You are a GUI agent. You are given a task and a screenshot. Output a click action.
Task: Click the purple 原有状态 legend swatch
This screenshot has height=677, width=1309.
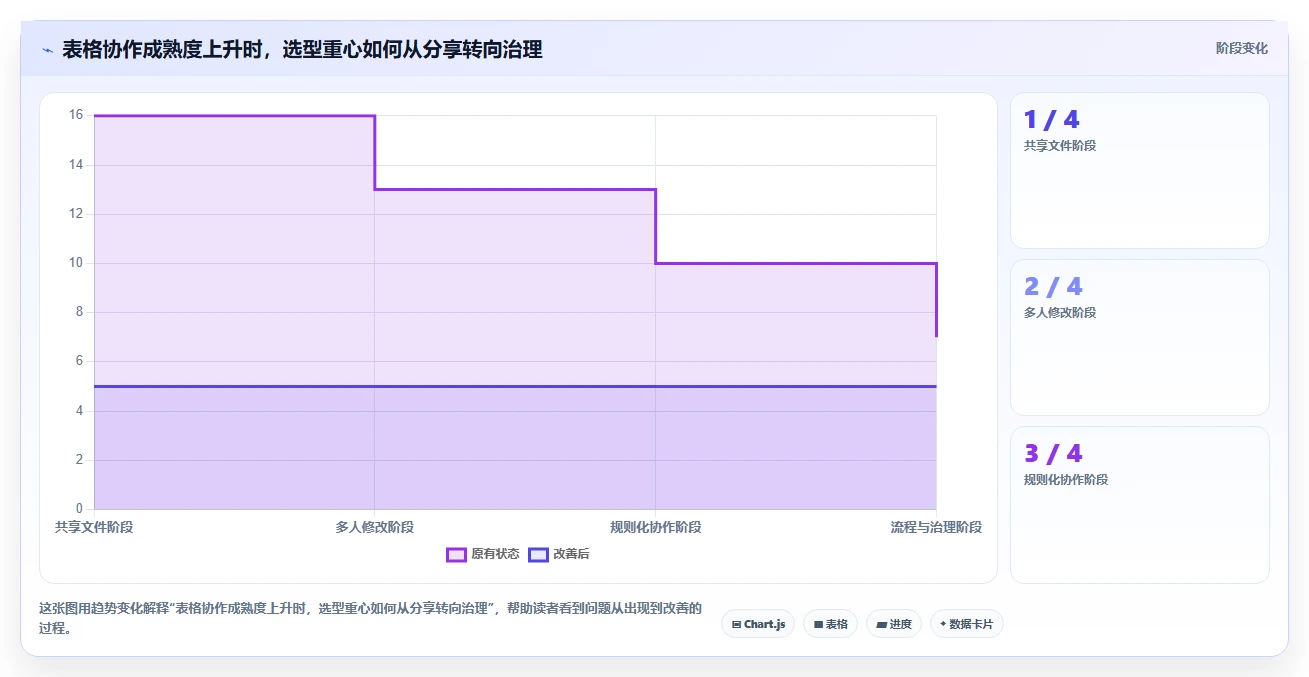point(457,554)
